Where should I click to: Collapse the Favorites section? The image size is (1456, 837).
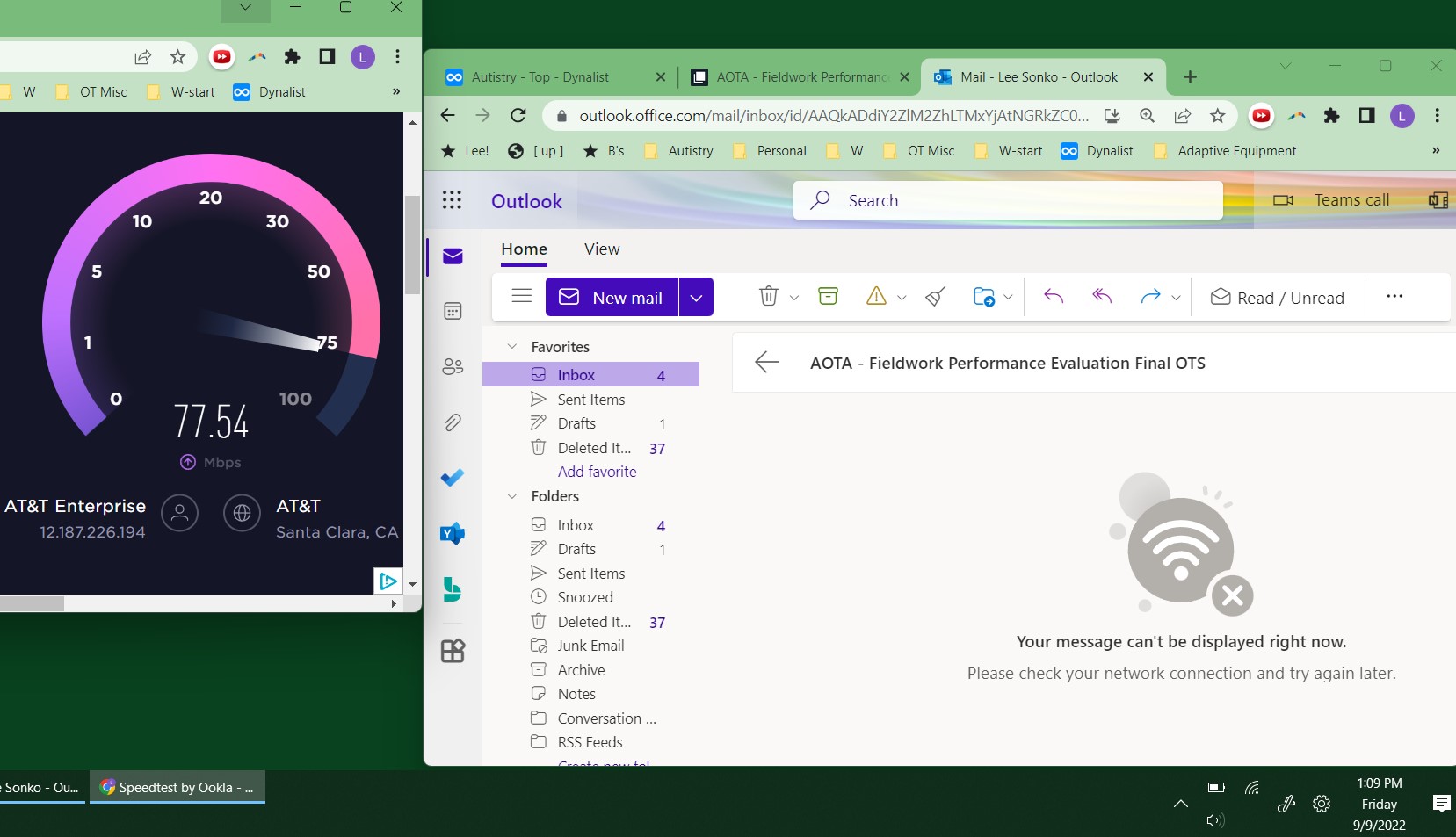point(512,347)
